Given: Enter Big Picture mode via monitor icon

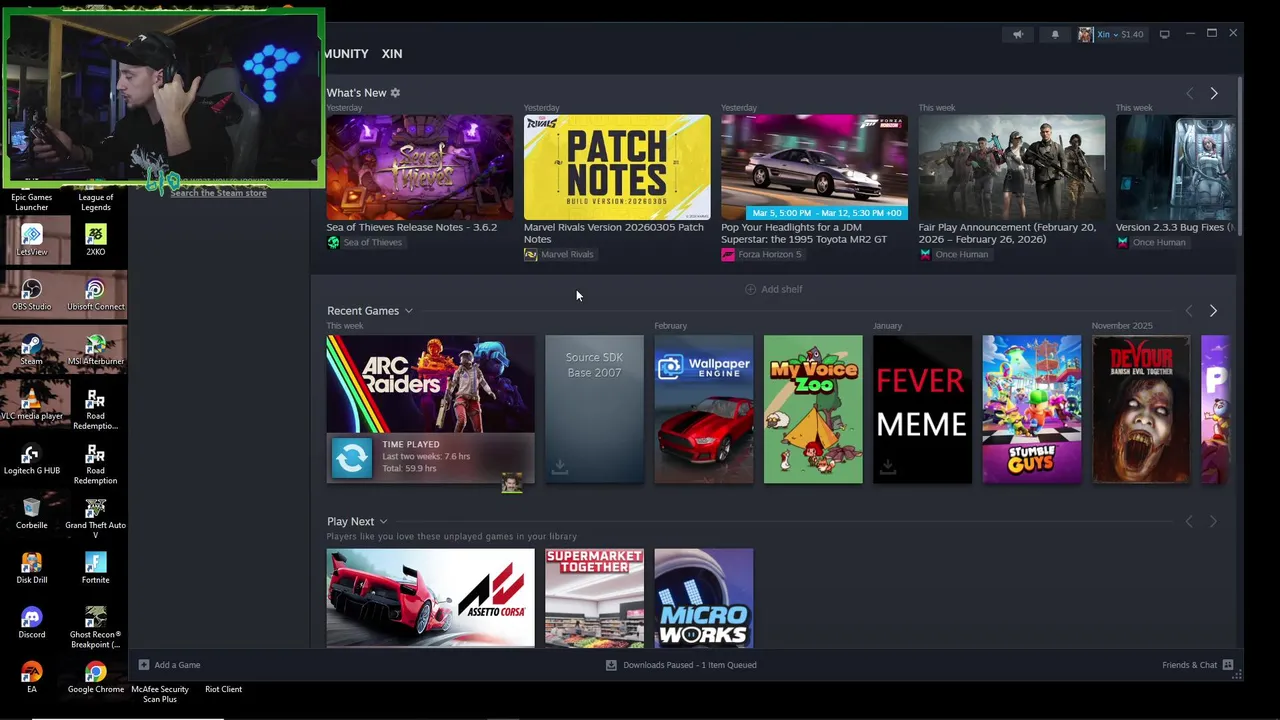Looking at the screenshot, I should (1164, 34).
